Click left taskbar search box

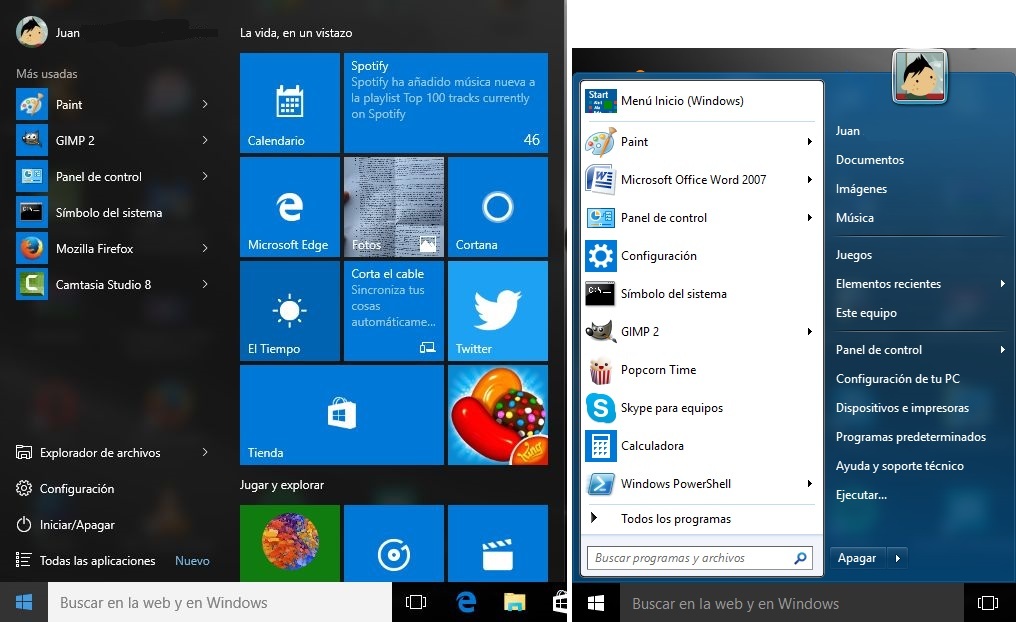coord(220,603)
